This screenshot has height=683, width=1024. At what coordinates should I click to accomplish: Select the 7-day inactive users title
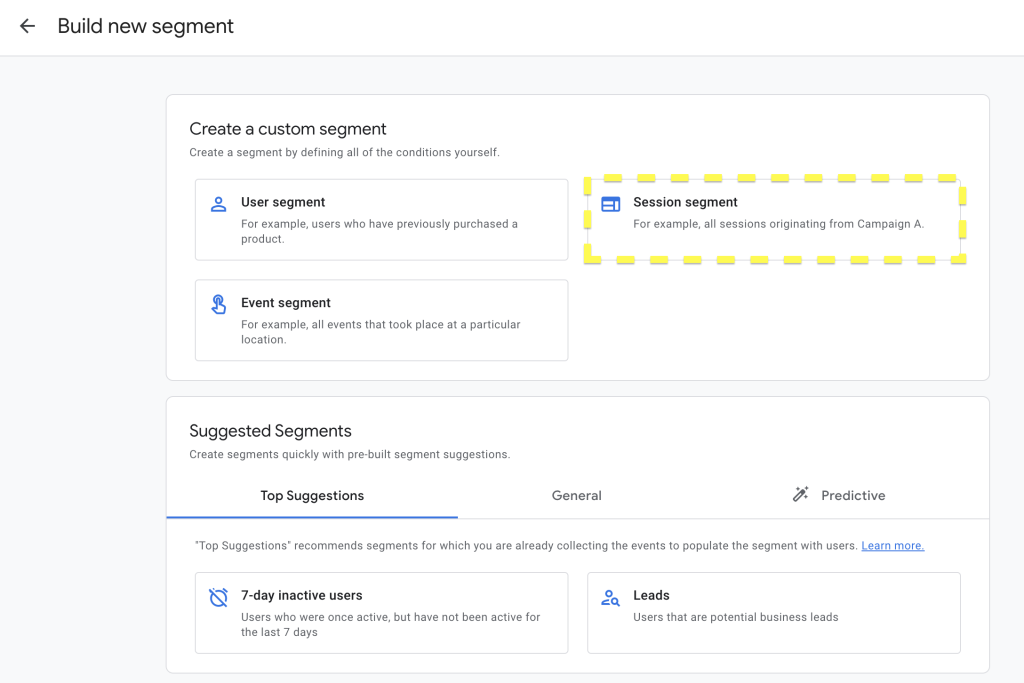[x=302, y=595]
